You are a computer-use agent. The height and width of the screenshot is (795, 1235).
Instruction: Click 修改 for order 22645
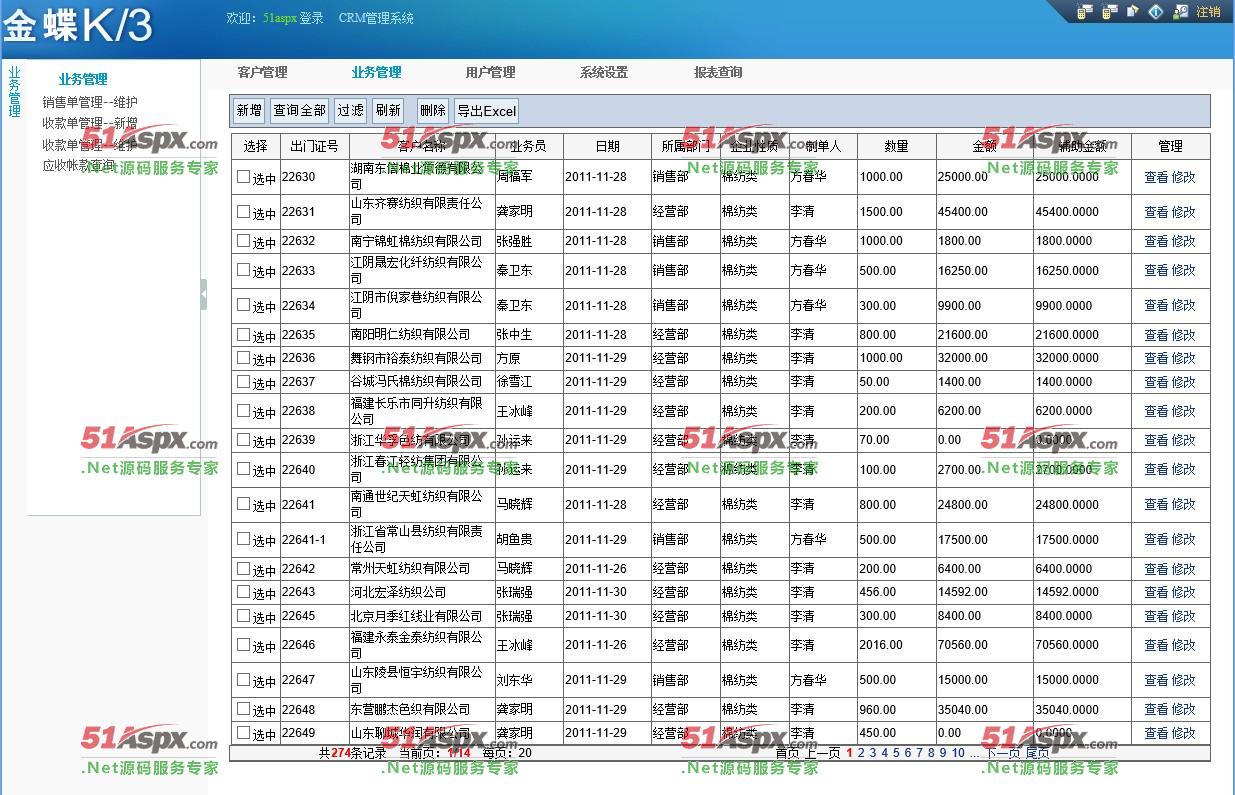tap(1183, 616)
